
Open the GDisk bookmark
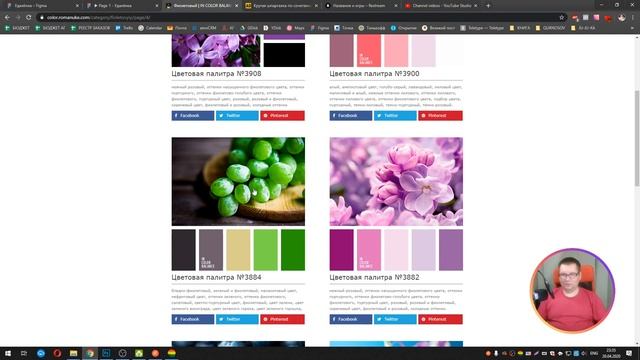249,28
